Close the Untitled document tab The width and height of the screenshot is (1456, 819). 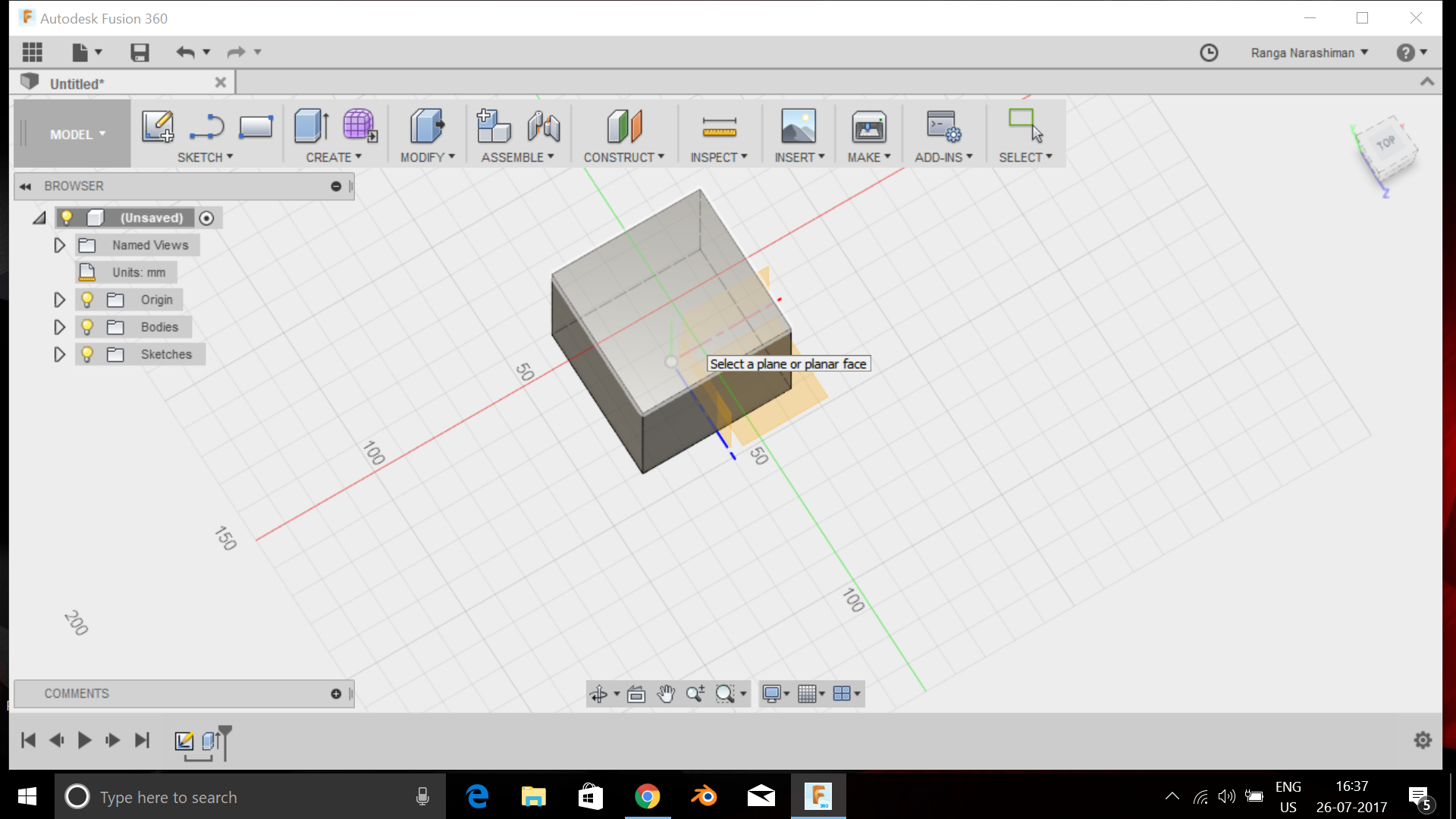pyautogui.click(x=221, y=82)
